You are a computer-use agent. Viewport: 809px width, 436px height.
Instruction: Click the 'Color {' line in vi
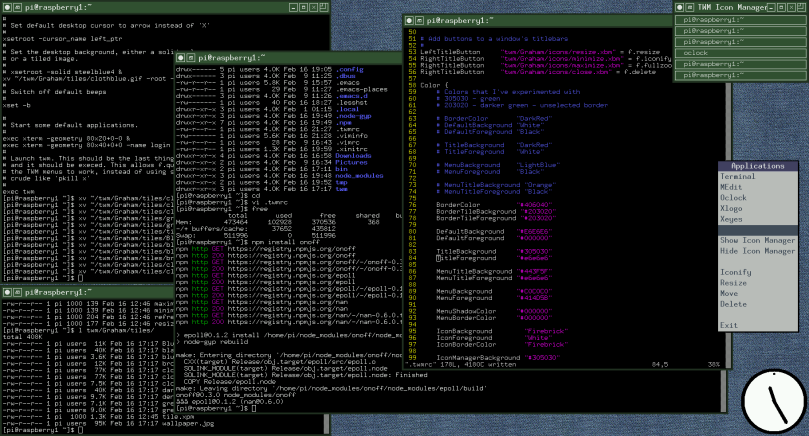point(434,86)
